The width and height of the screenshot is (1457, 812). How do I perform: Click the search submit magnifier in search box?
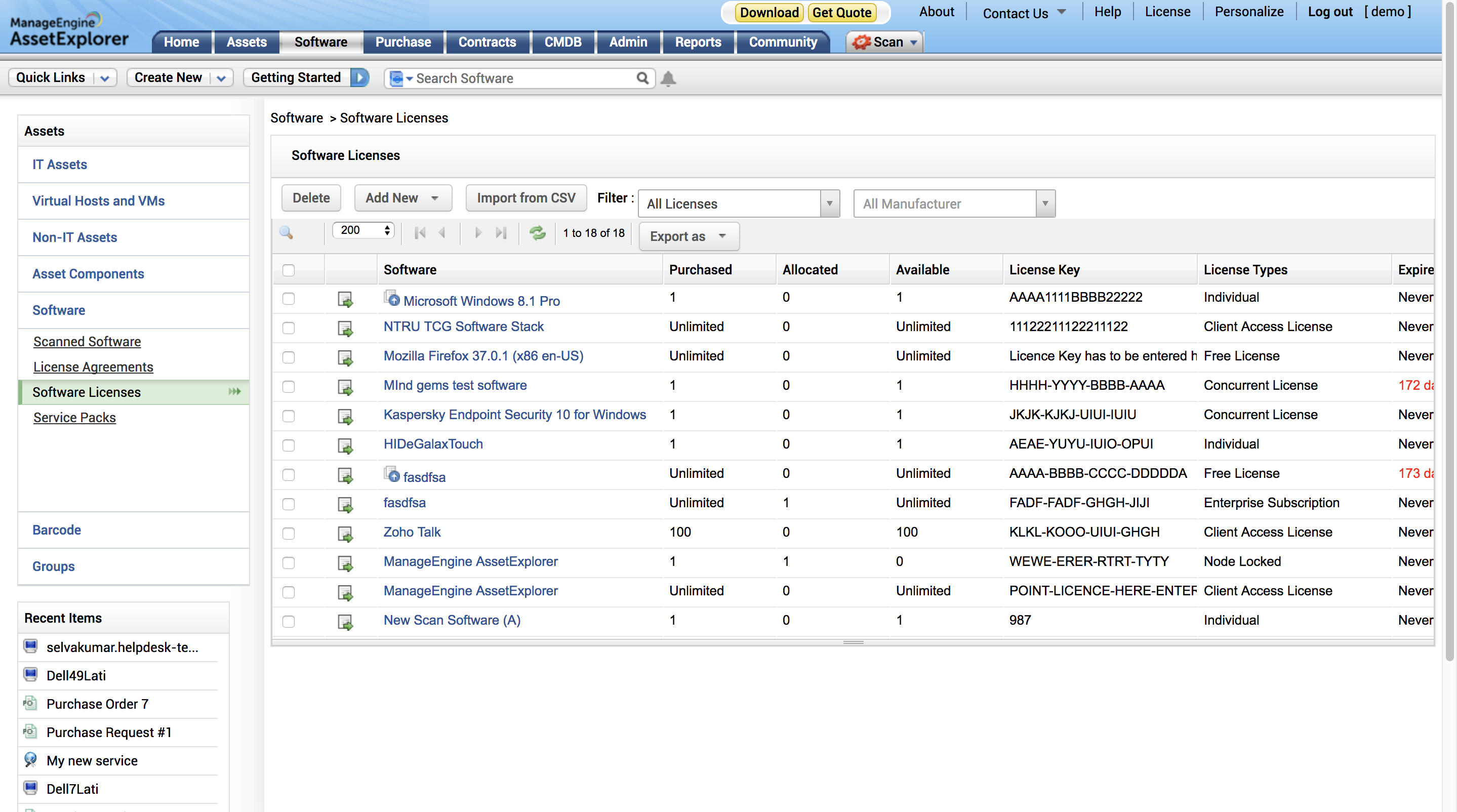click(642, 78)
